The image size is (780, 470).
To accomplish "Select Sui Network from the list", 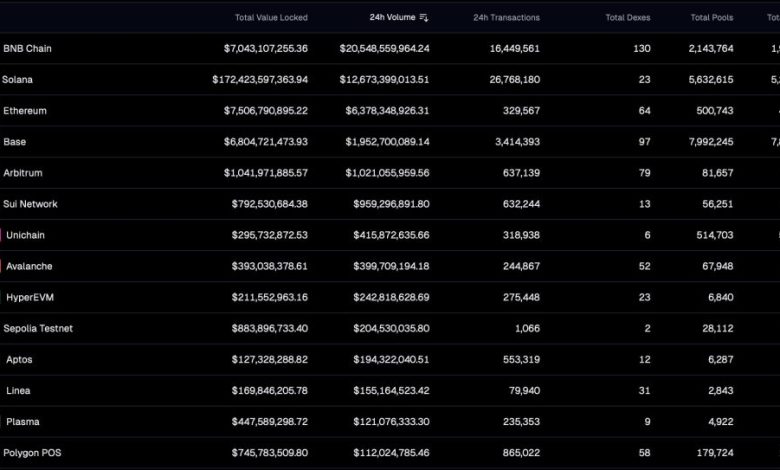I will tap(31, 204).
